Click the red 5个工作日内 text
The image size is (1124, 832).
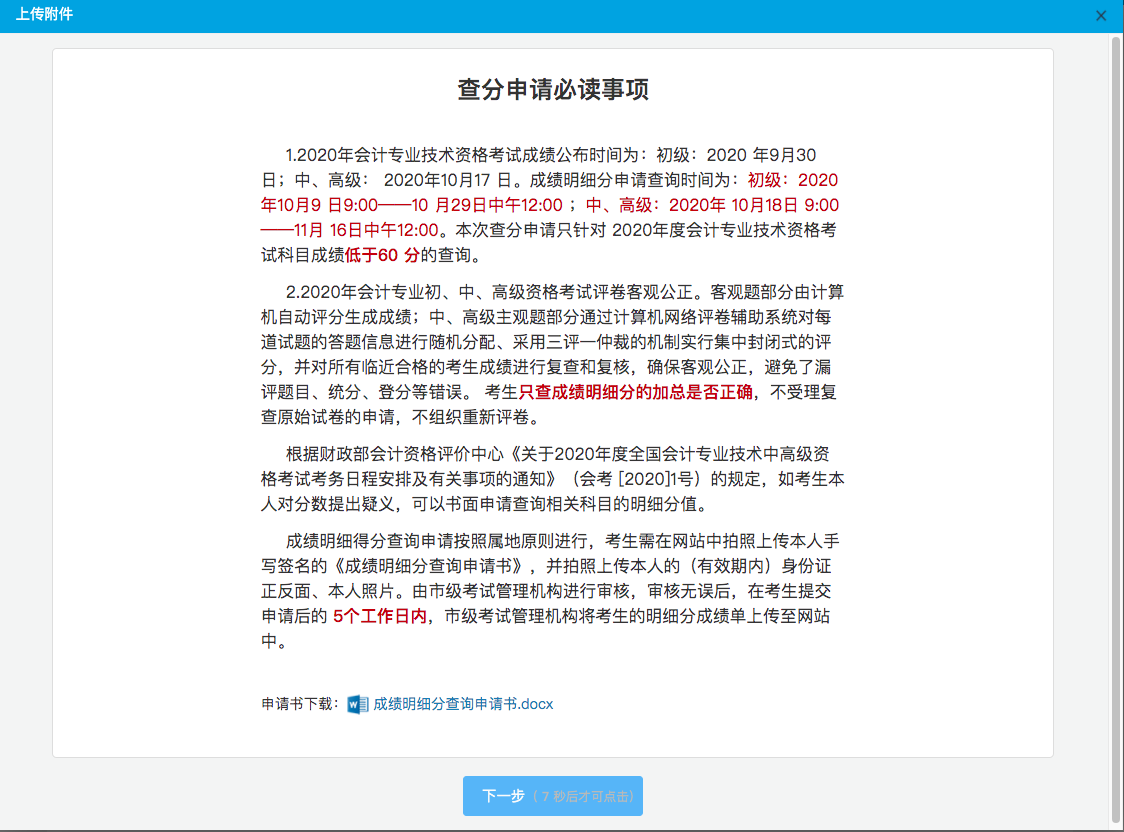point(380,616)
